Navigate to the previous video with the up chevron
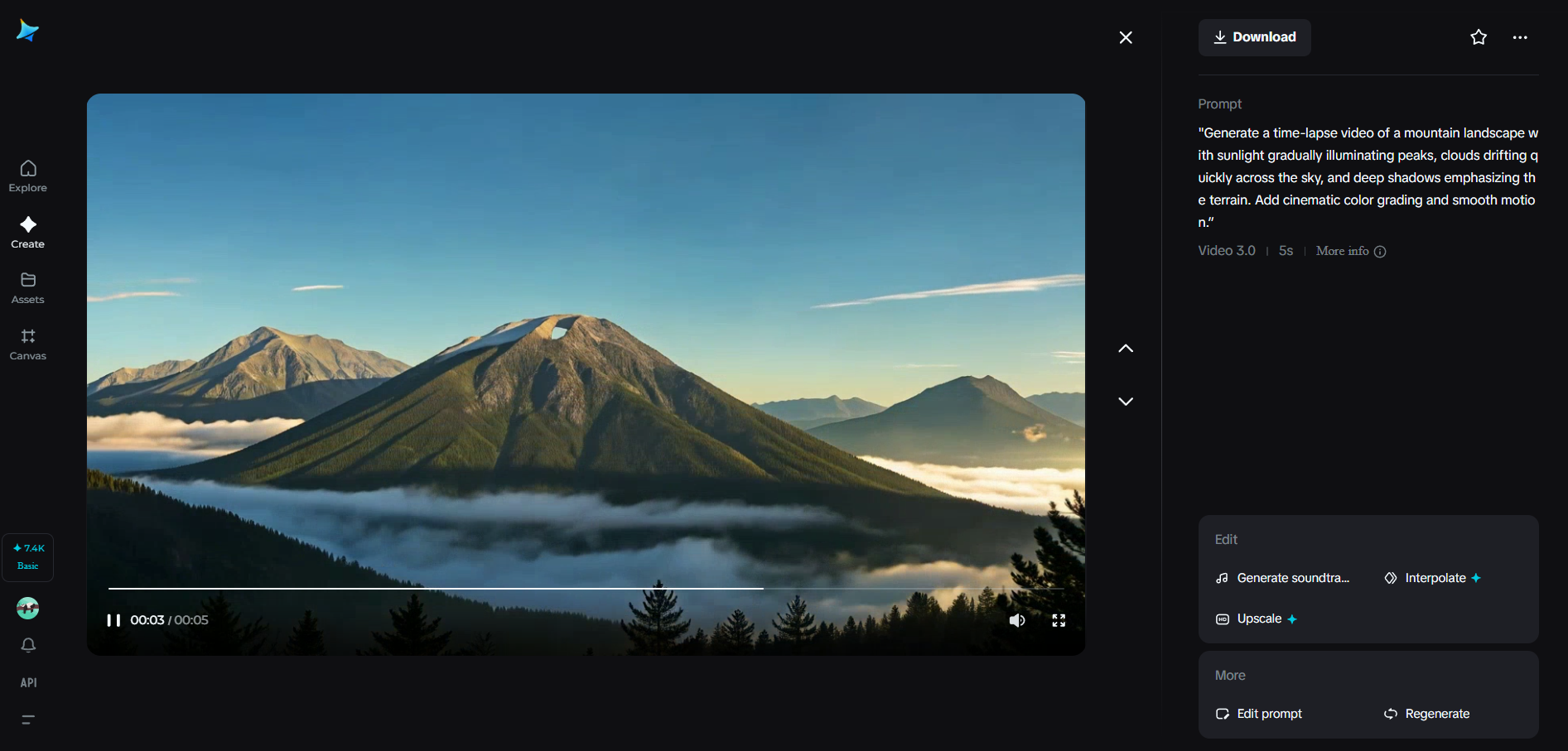This screenshot has height=751, width=1568. point(1125,348)
